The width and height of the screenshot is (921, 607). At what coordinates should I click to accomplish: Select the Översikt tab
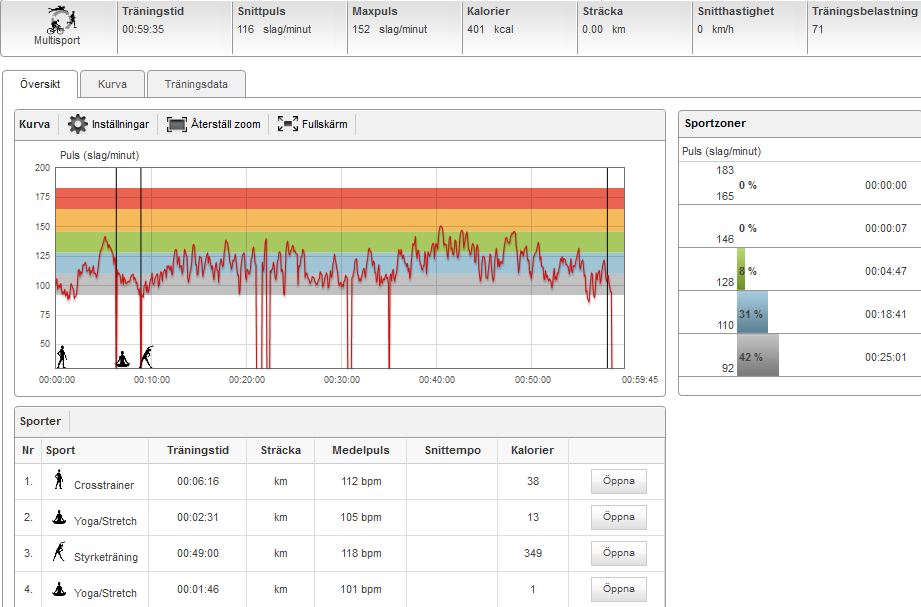pos(40,85)
